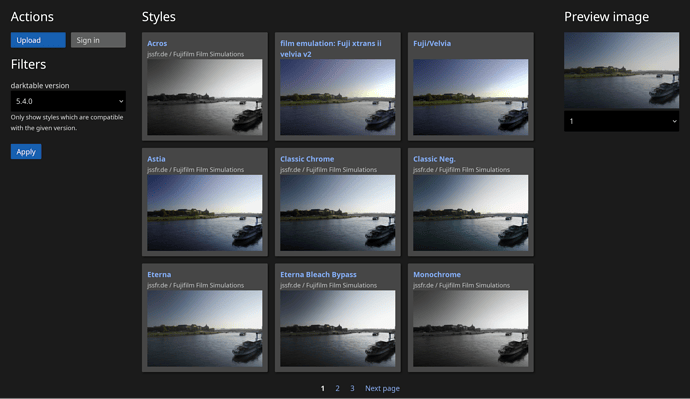Click the jssfr.de subtitle under Classic Neg.
This screenshot has height=399, width=690.
[461, 170]
